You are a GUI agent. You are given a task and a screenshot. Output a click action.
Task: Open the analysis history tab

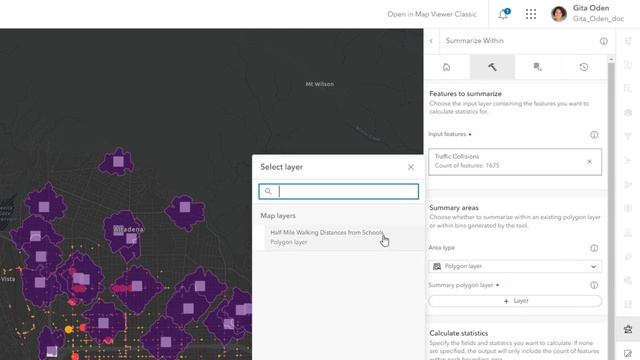[x=584, y=67]
